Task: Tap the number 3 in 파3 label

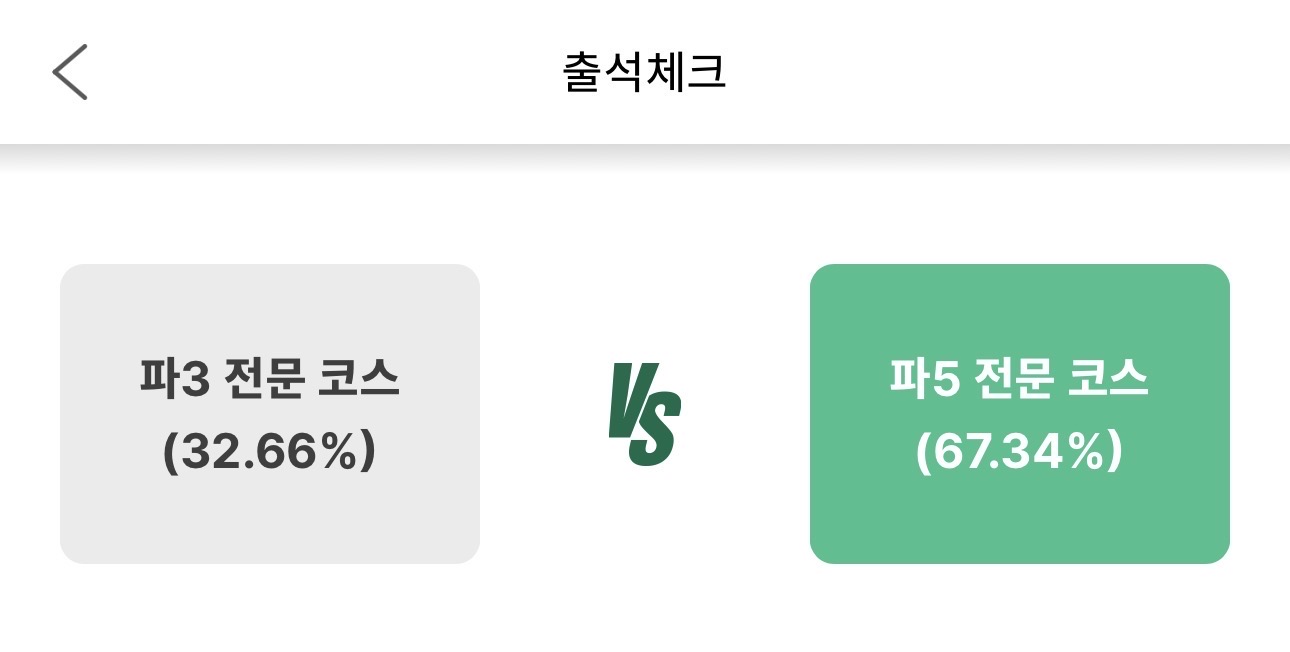Action: tap(197, 381)
